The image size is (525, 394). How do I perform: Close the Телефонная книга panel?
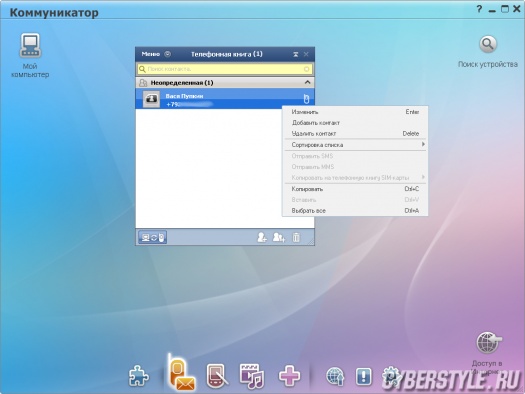click(x=306, y=54)
